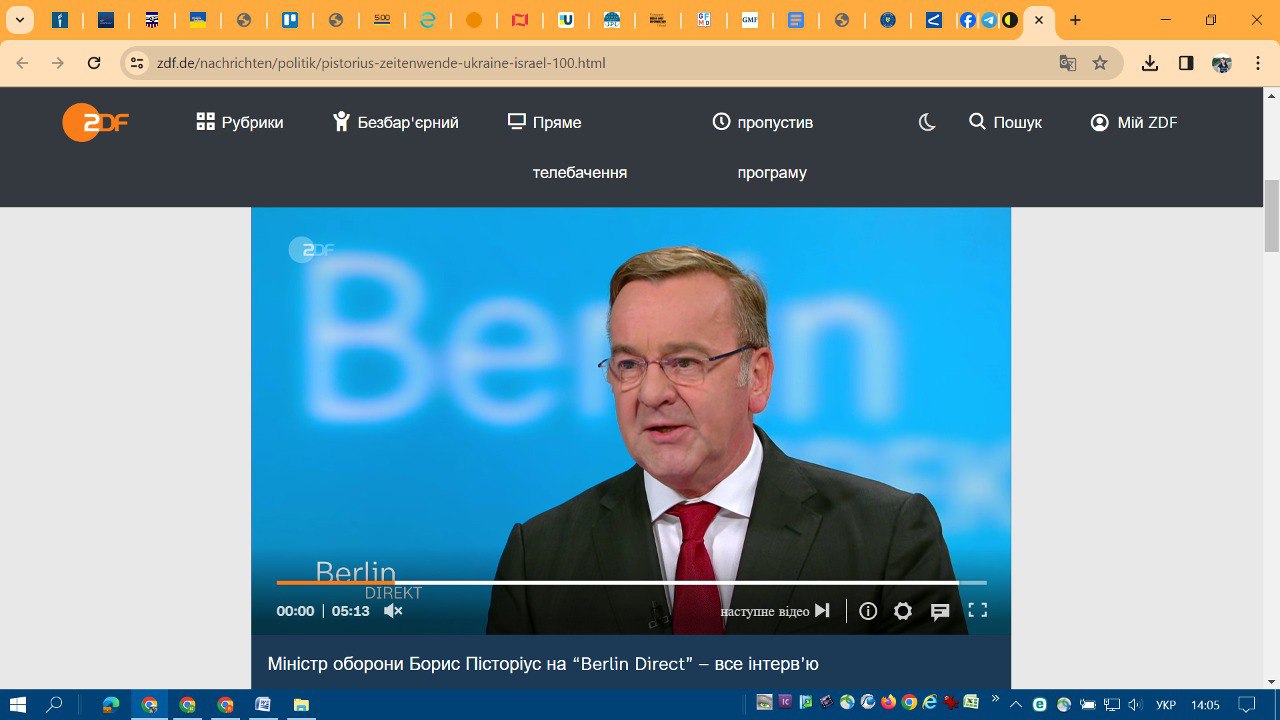Click the ZDF logo in header
Screen dimensions: 1280x720
pos(95,122)
